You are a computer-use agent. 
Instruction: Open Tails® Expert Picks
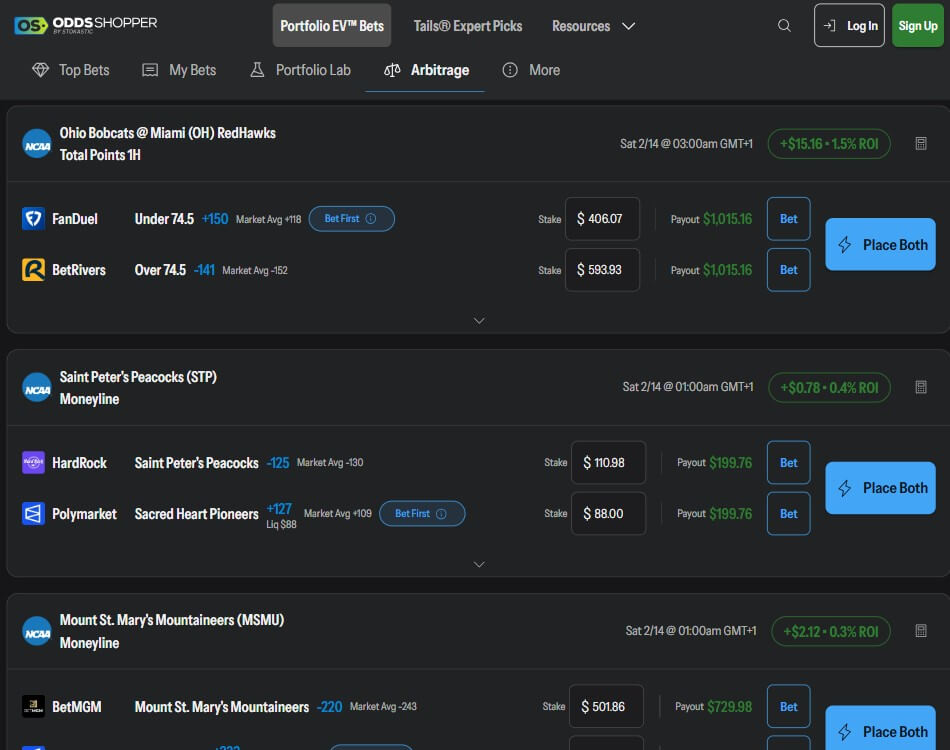468,26
